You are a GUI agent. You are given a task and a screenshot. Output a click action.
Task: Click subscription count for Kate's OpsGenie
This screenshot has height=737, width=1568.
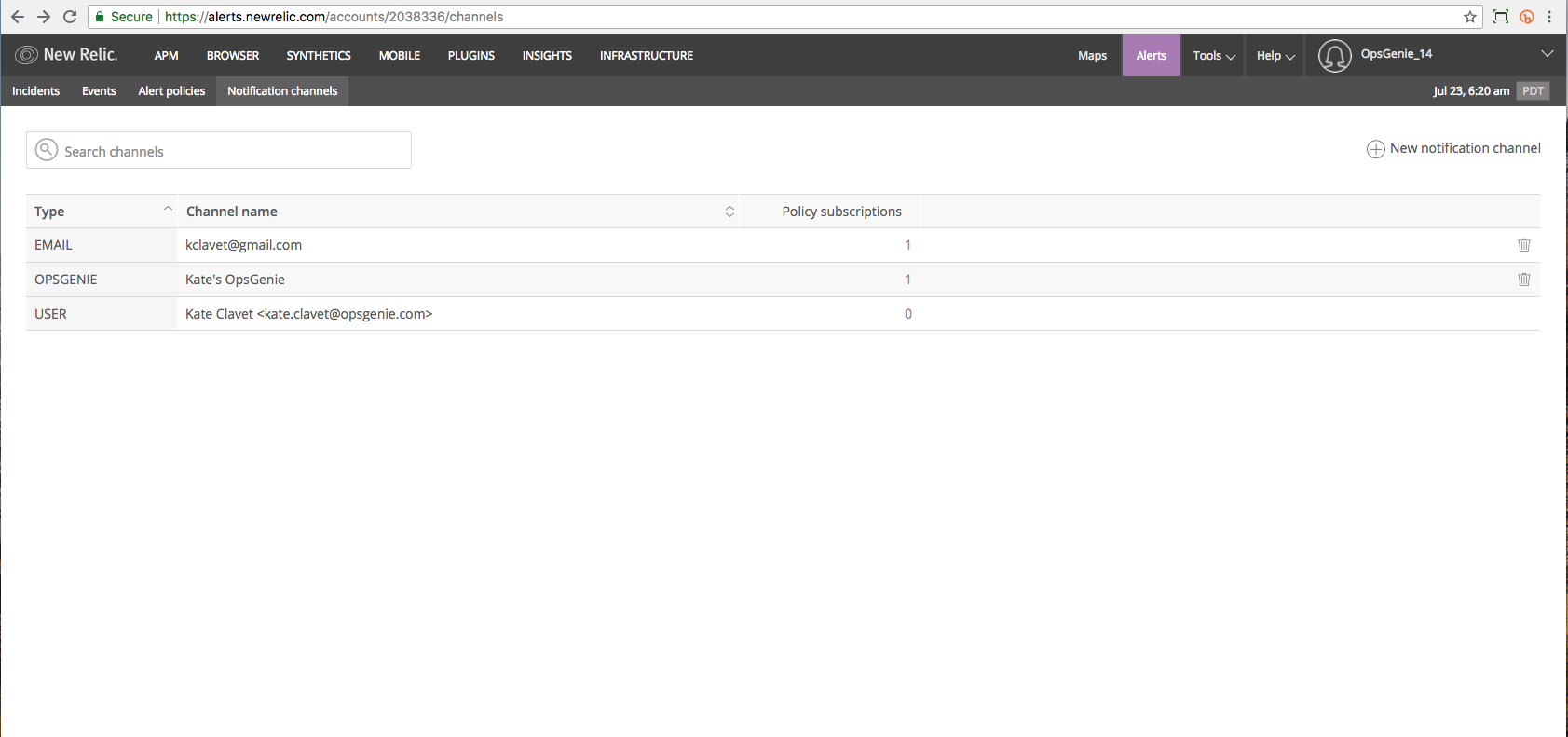(907, 280)
